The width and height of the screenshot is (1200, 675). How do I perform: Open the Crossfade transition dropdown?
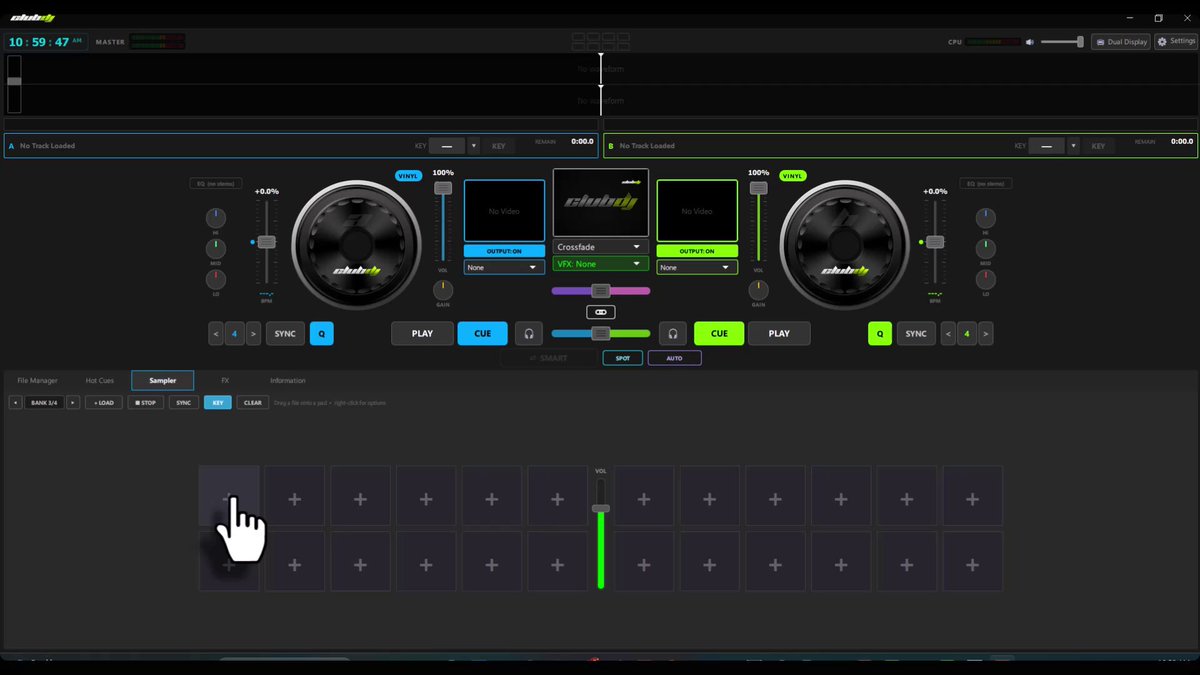tap(600, 247)
